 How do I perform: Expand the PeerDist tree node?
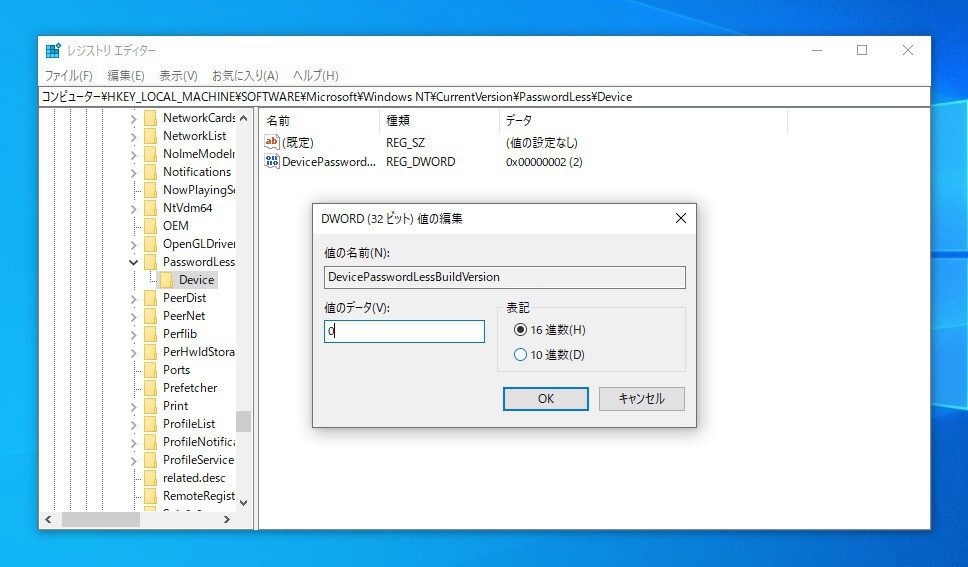pyautogui.click(x=133, y=298)
